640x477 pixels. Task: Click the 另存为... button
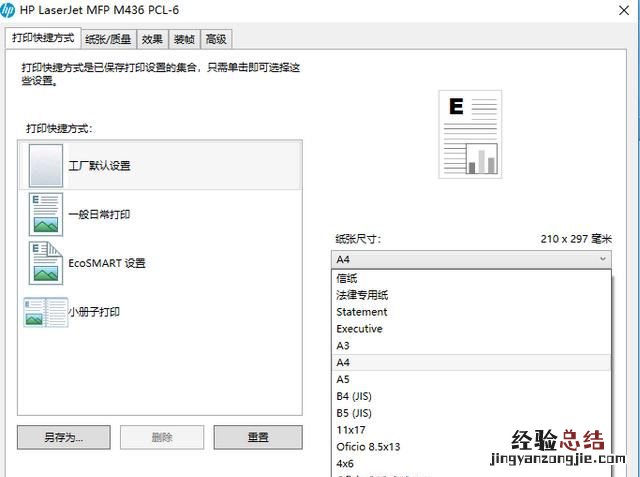pos(64,437)
